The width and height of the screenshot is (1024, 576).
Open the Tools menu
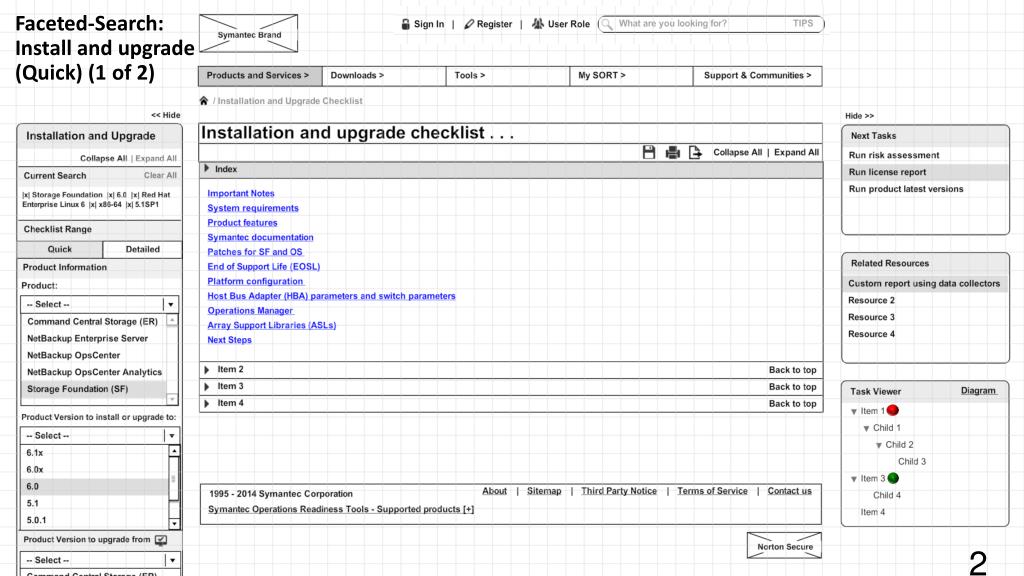tap(507, 76)
